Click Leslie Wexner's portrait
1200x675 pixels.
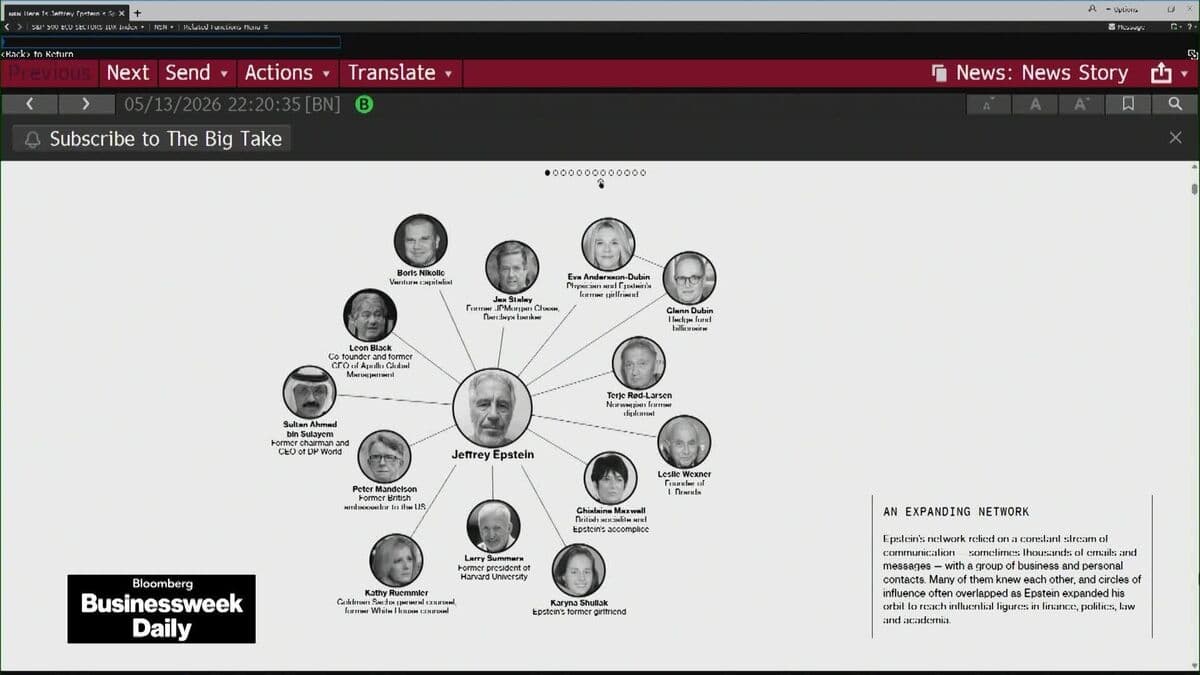pyautogui.click(x=684, y=442)
